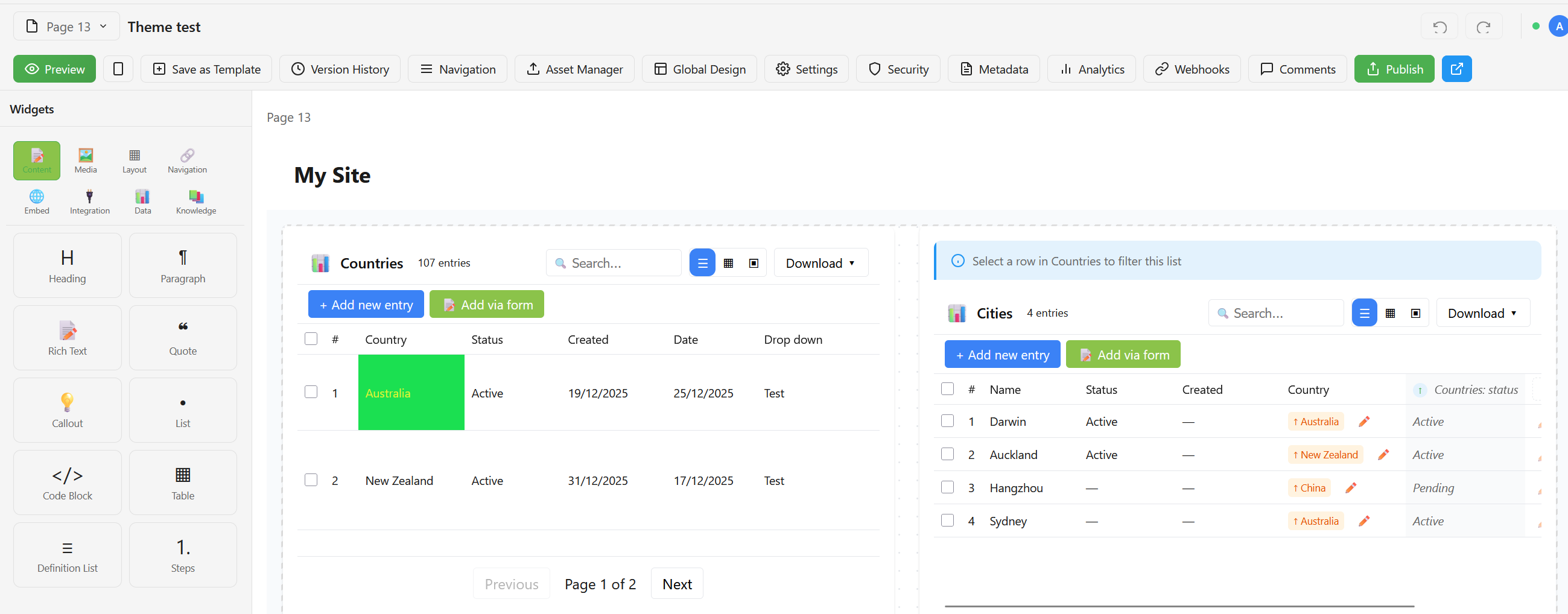Open Webhooks
Viewport: 1568px width, 614px height.
pyautogui.click(x=1191, y=69)
